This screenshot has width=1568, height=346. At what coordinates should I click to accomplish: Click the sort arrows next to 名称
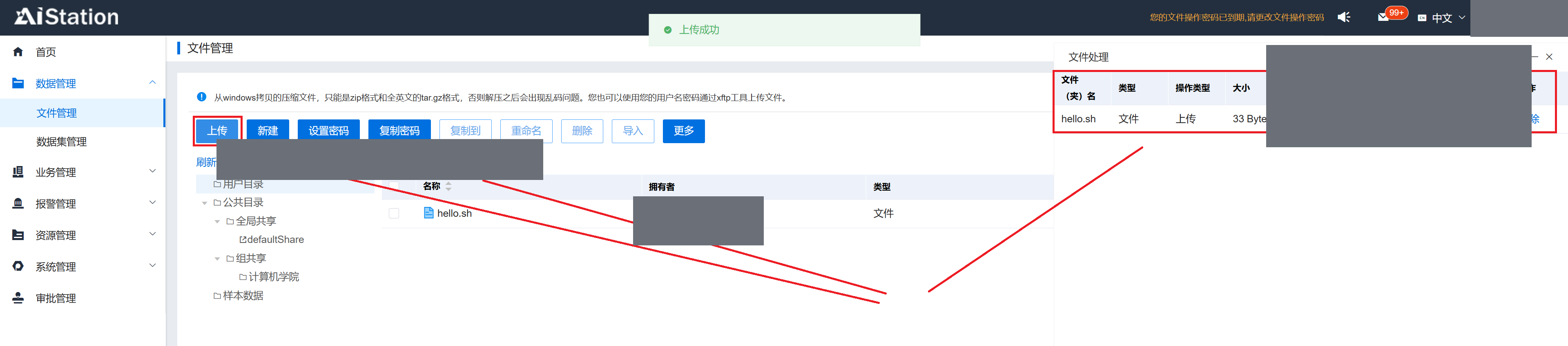[448, 186]
